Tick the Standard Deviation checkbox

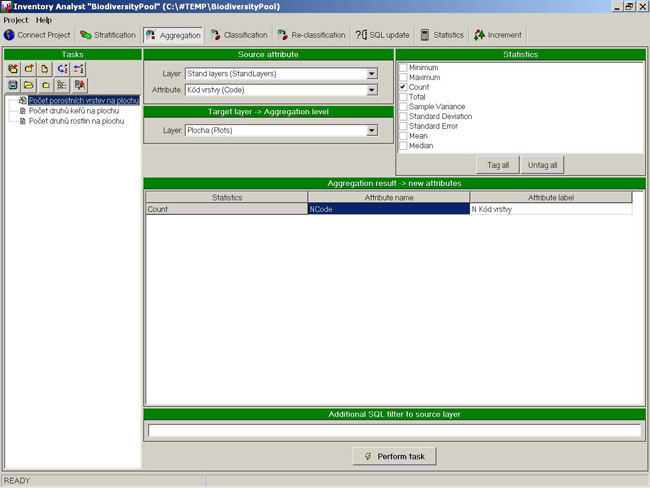tap(403, 117)
